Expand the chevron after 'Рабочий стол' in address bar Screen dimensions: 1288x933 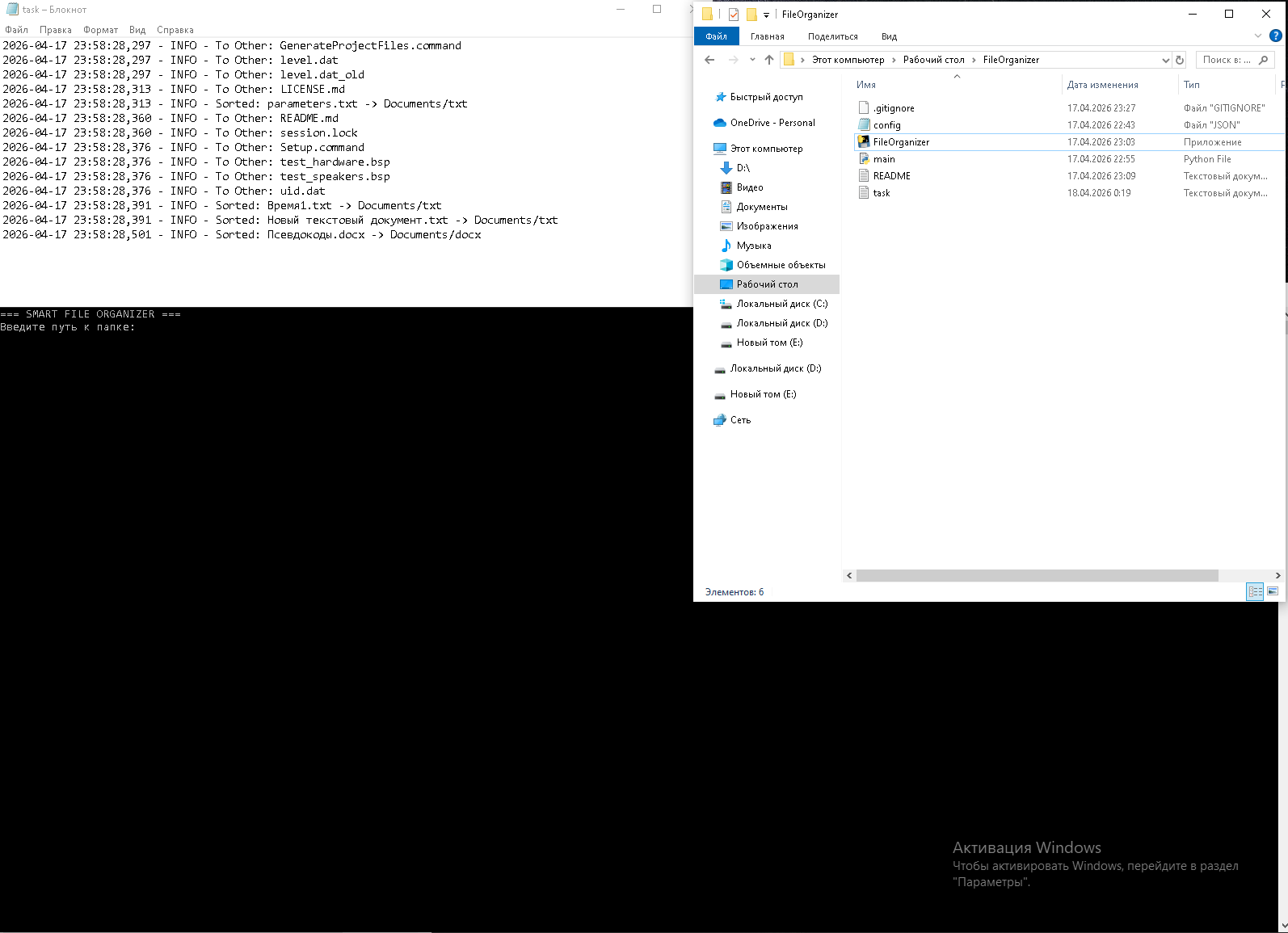click(x=974, y=60)
